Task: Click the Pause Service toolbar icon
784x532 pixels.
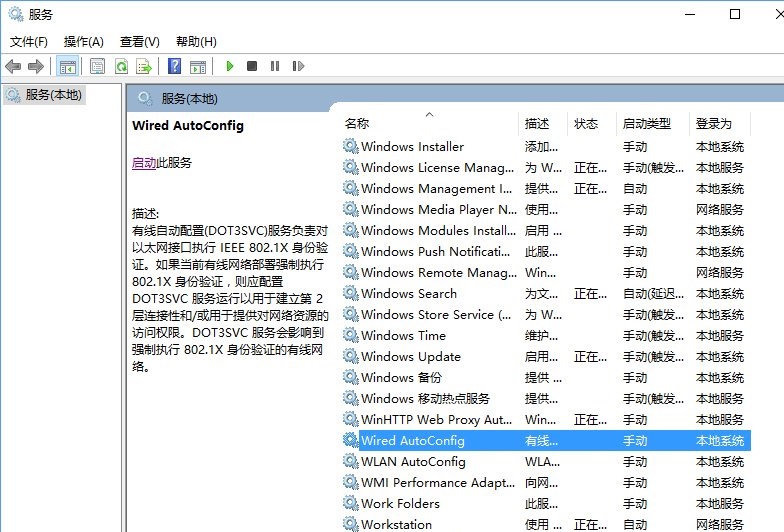Action: [275, 66]
